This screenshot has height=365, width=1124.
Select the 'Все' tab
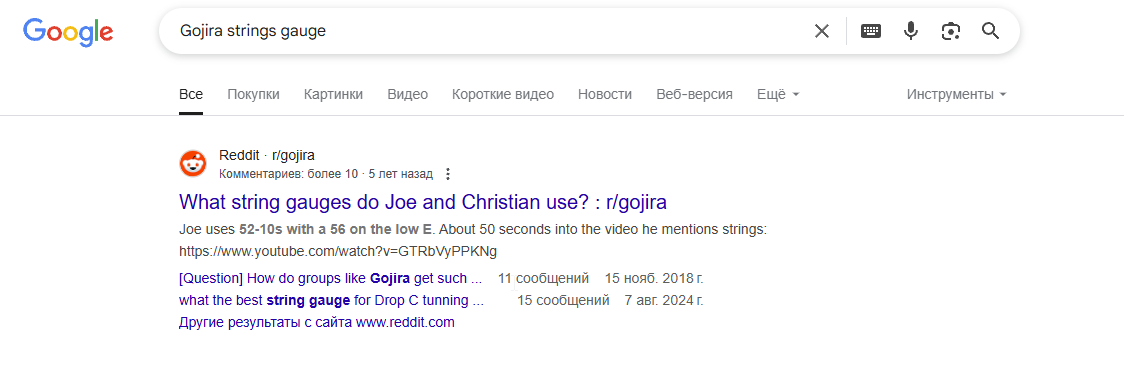pos(191,94)
